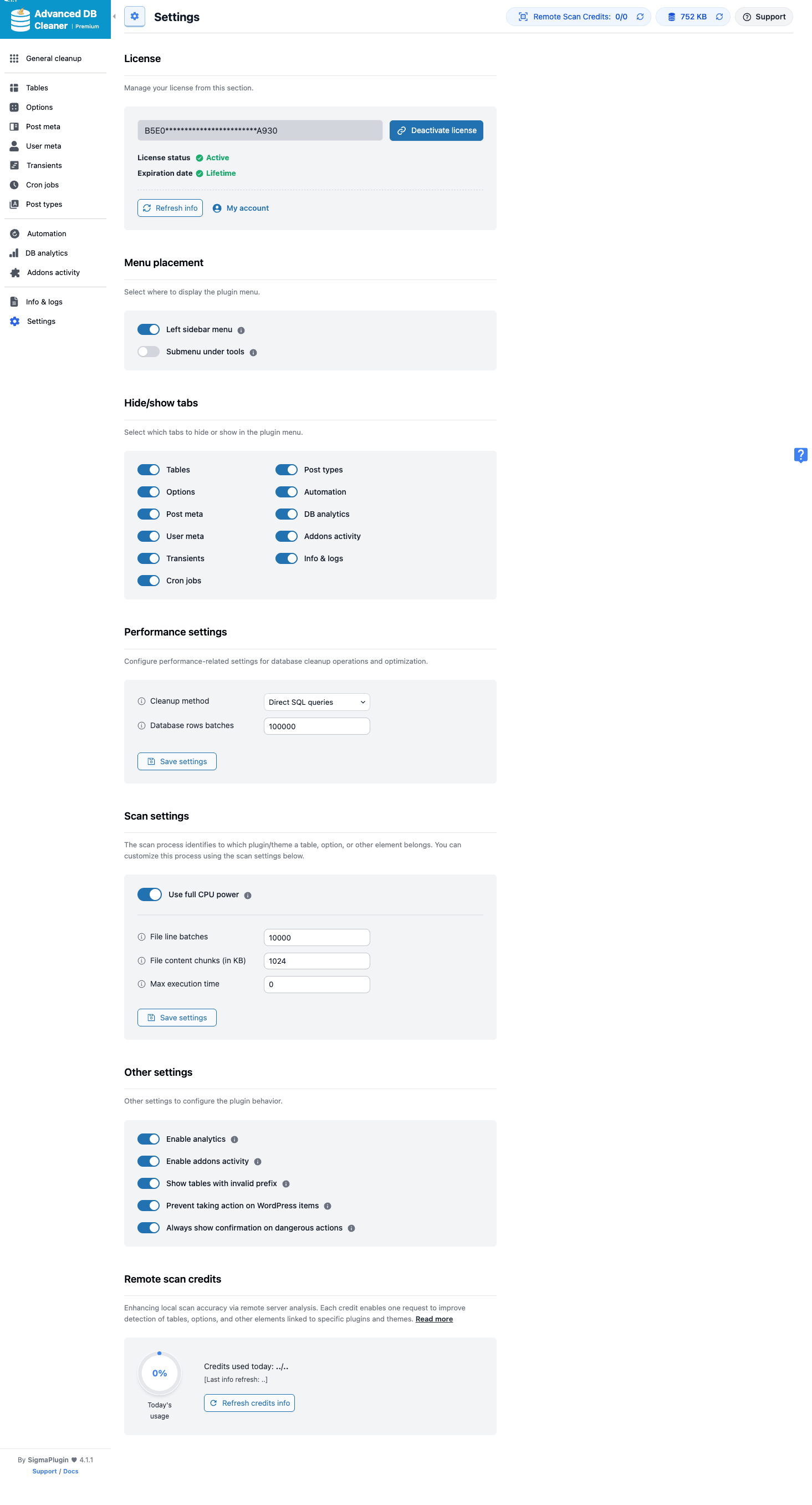Click the Left sidebar menu info icon
812x1505 pixels.
coord(241,331)
